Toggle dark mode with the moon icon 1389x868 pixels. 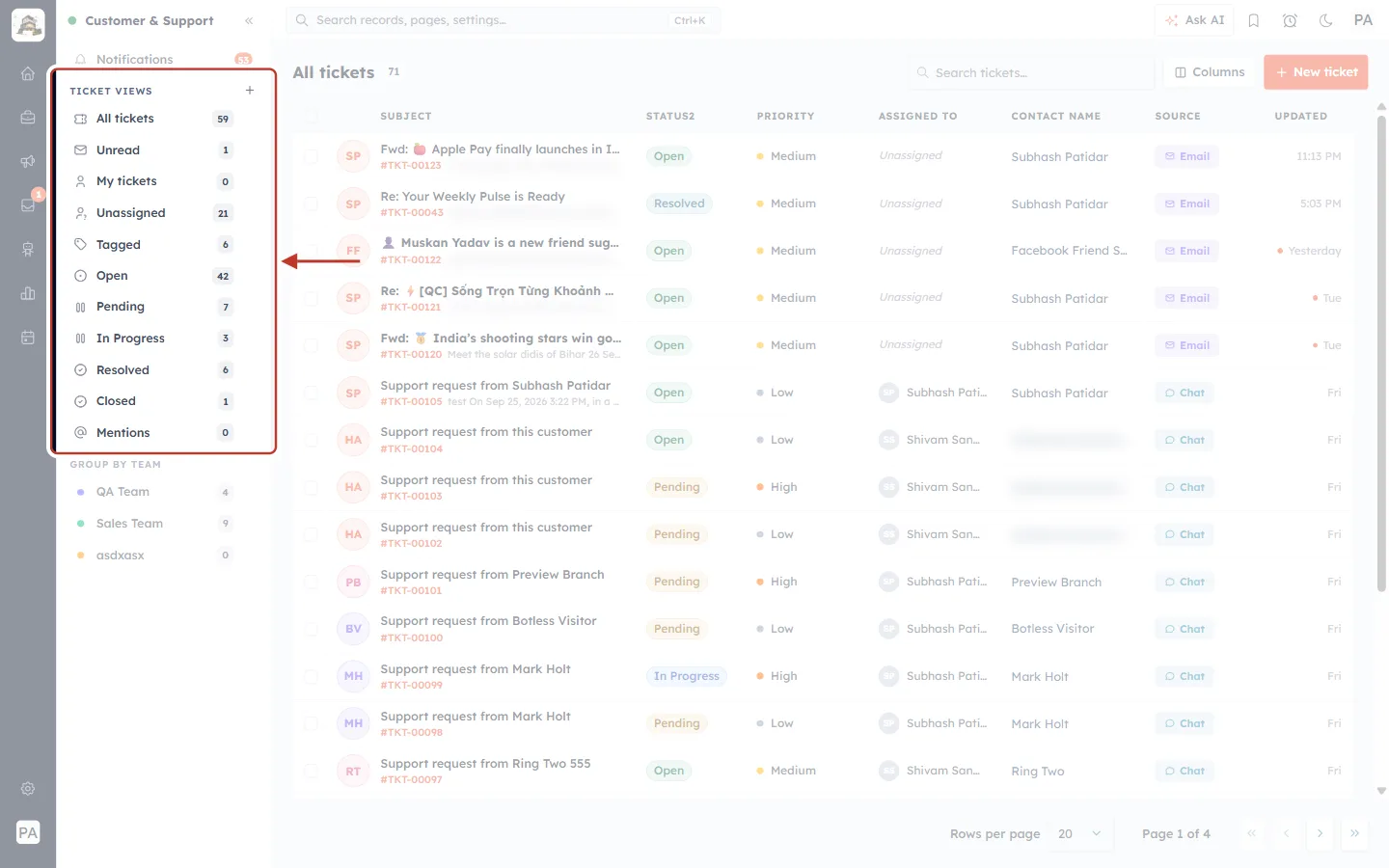point(1326,20)
